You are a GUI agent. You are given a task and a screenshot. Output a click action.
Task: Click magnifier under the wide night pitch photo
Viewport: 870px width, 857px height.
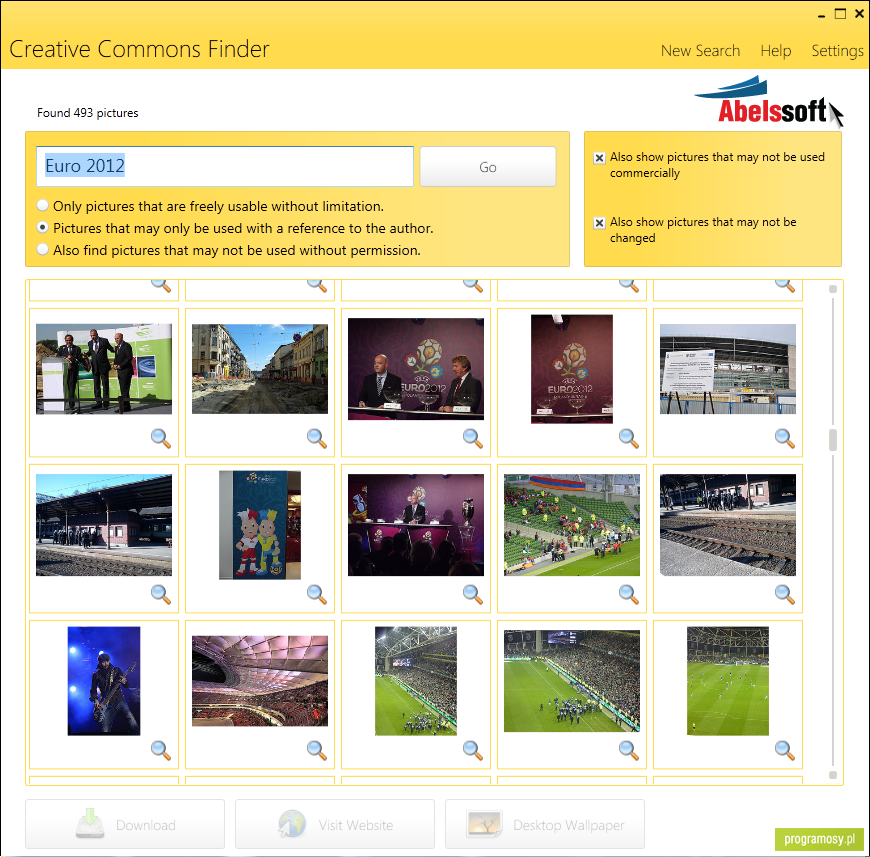pos(629,750)
